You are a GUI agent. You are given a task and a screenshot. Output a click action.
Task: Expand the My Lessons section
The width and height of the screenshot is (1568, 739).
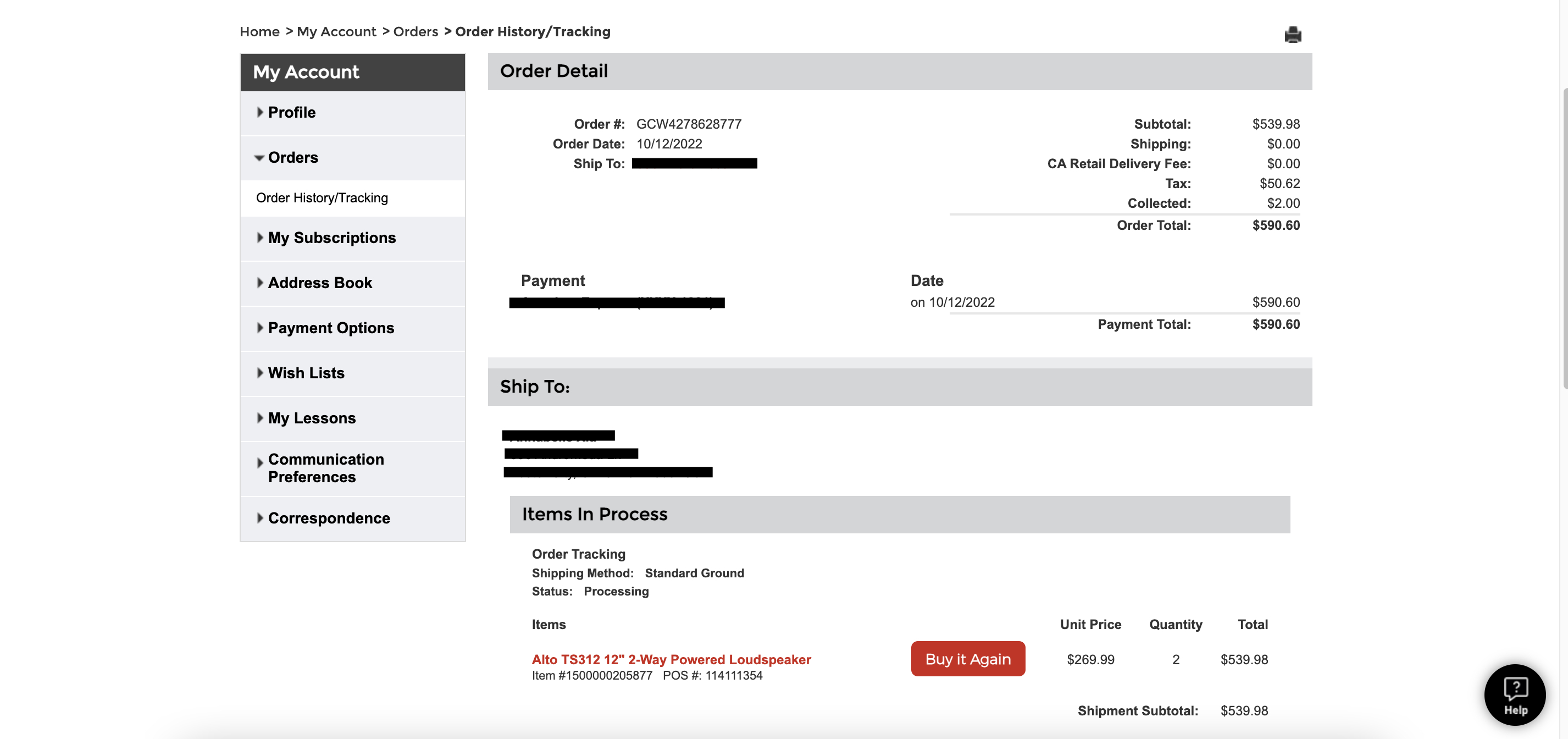pyautogui.click(x=312, y=417)
